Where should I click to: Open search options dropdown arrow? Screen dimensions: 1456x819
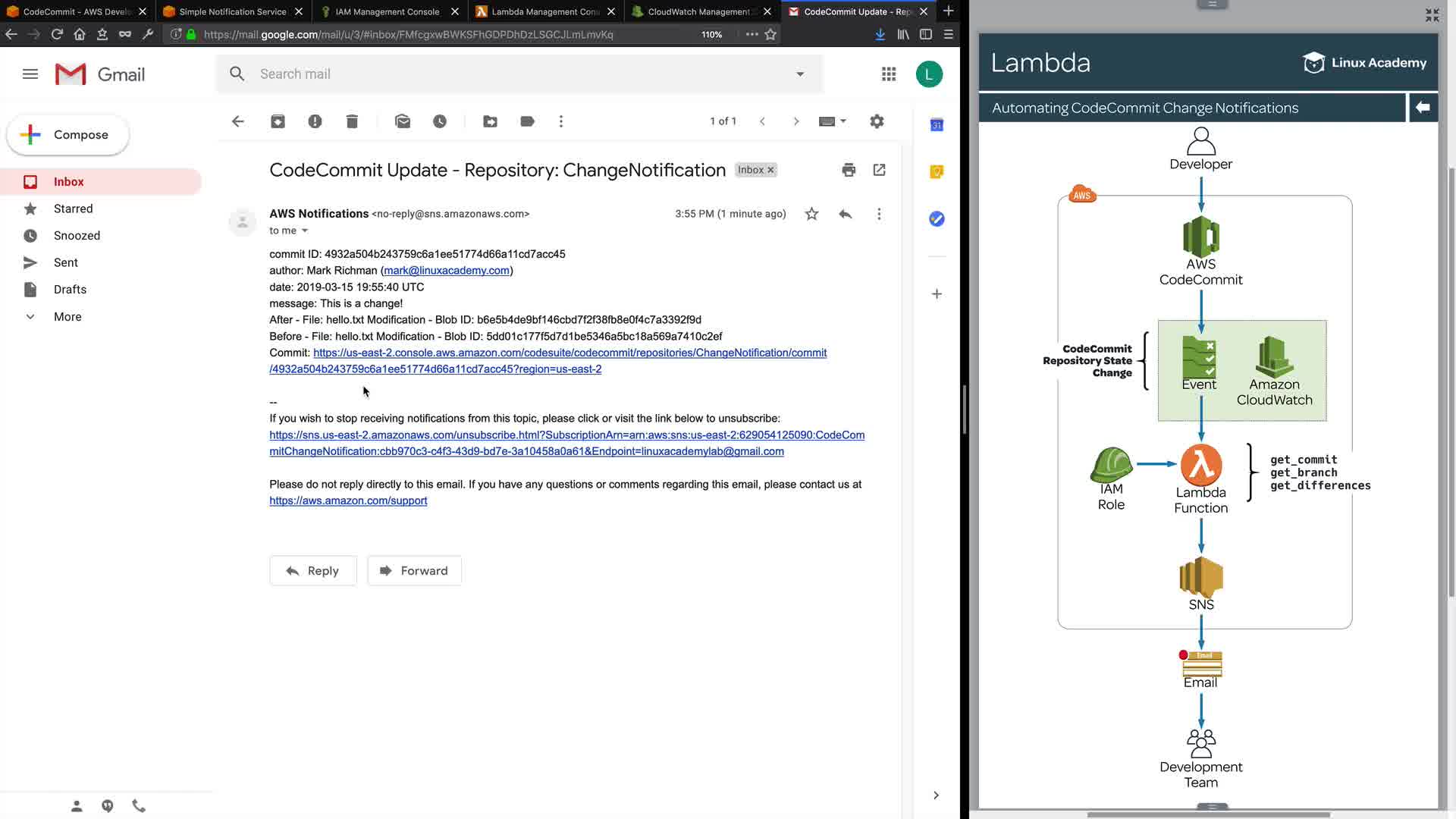pos(799,74)
